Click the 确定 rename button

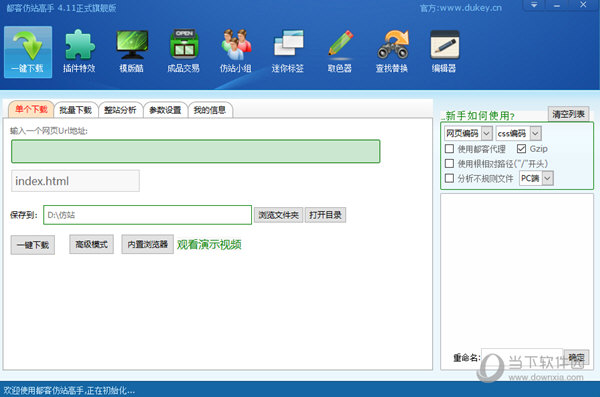pyautogui.click(x=576, y=358)
